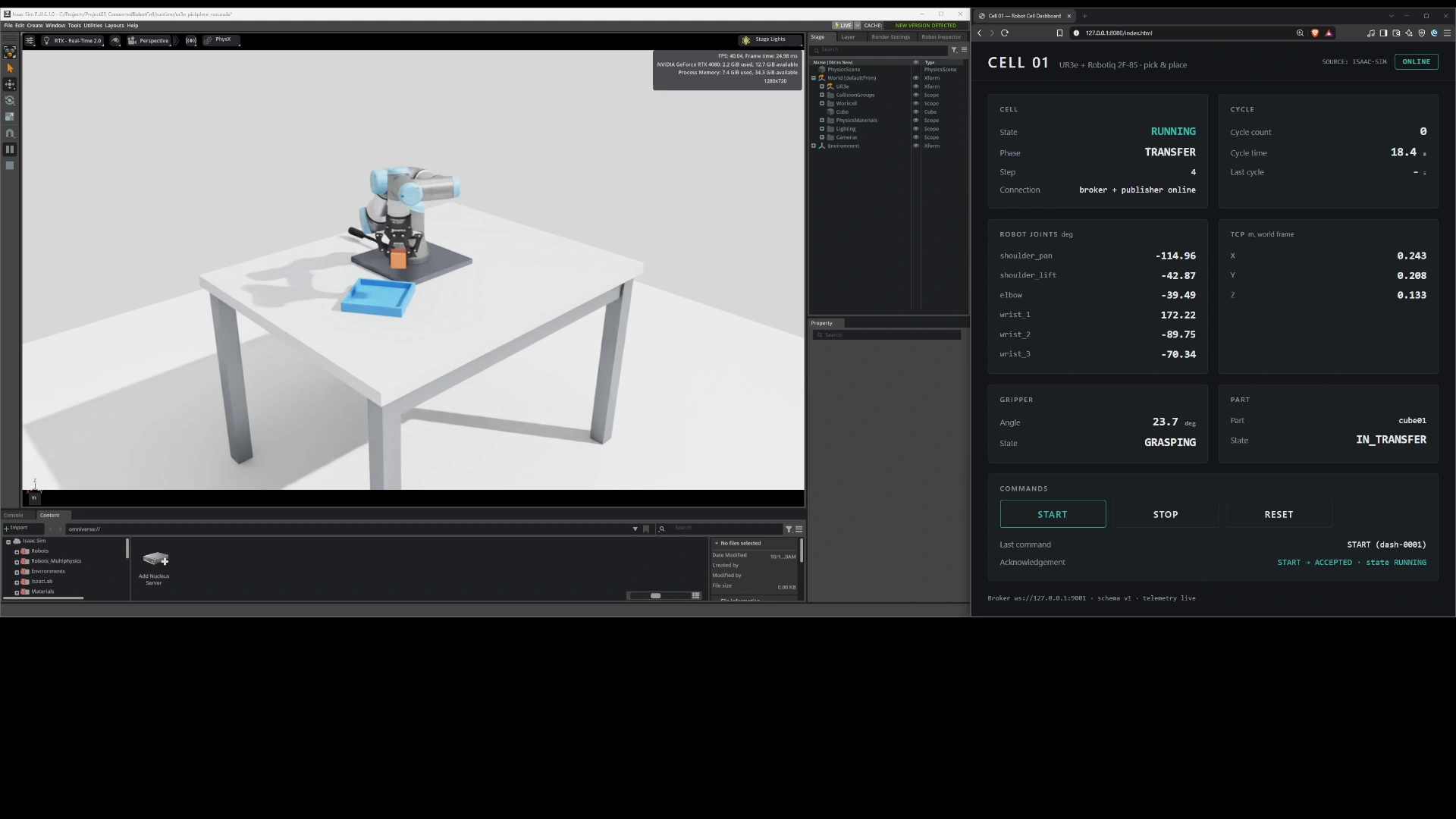Screen dimensions: 1456x819
Task: Open viewport settings sliders icon
Action: 30,41
